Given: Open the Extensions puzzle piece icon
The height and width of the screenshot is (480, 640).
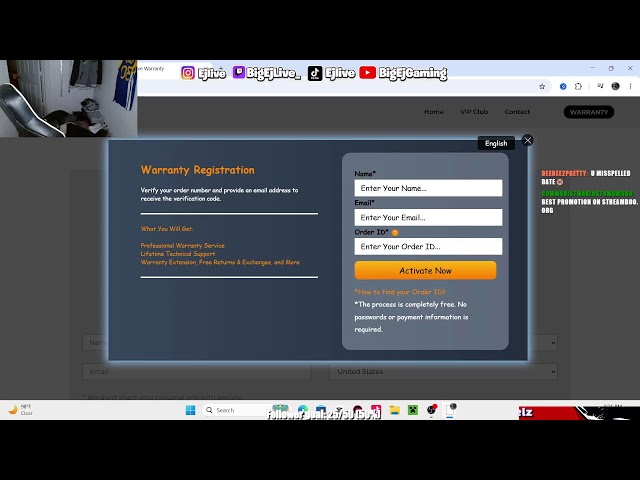Looking at the screenshot, I should click(578, 86).
